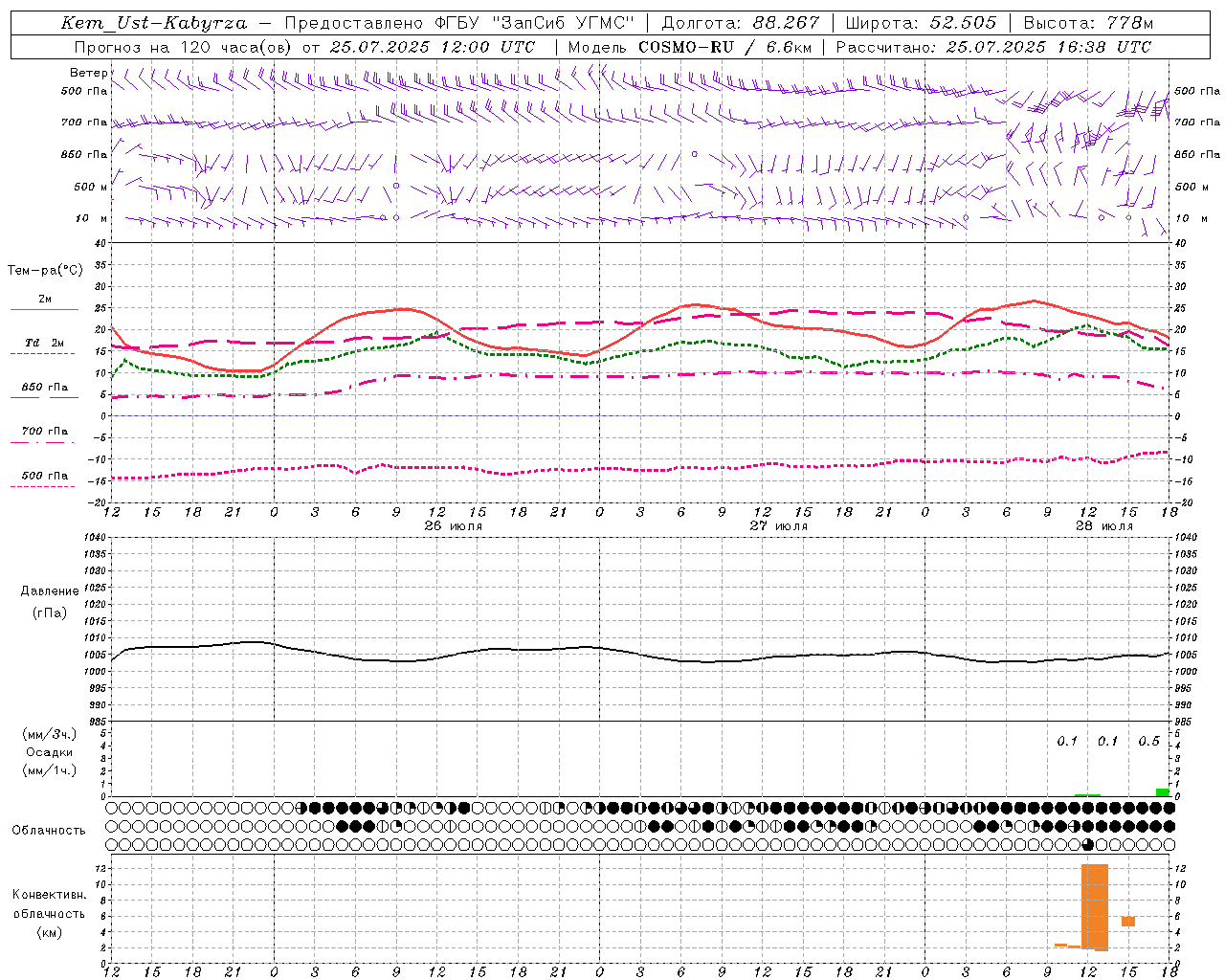Click the Конвективн. облачность label
The height and width of the screenshot is (980, 1225).
pyautogui.click(x=49, y=904)
